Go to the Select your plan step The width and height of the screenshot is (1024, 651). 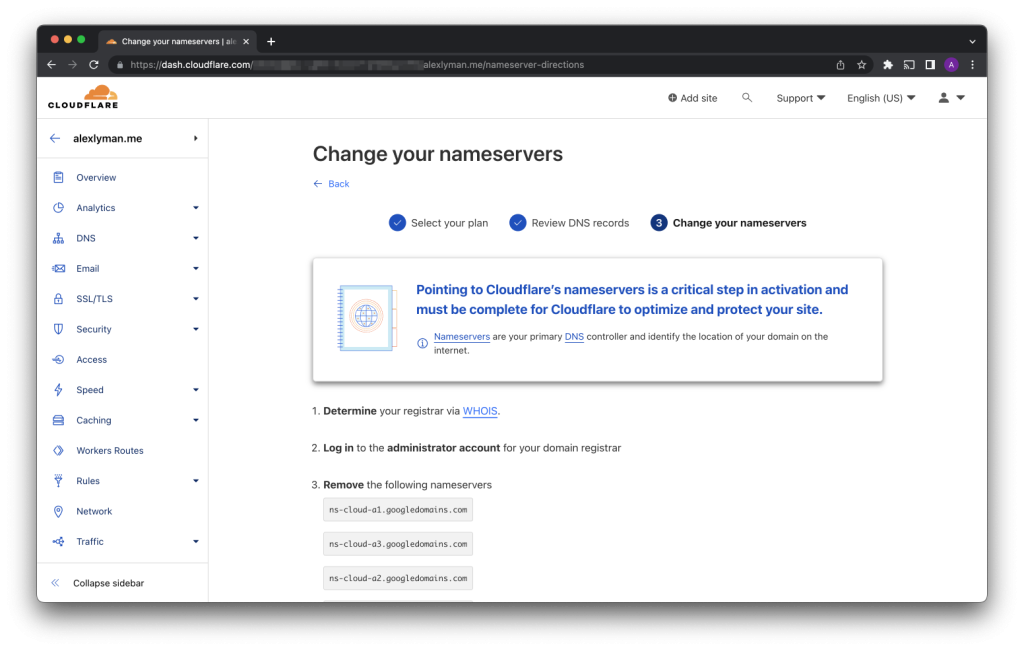pyautogui.click(x=438, y=223)
